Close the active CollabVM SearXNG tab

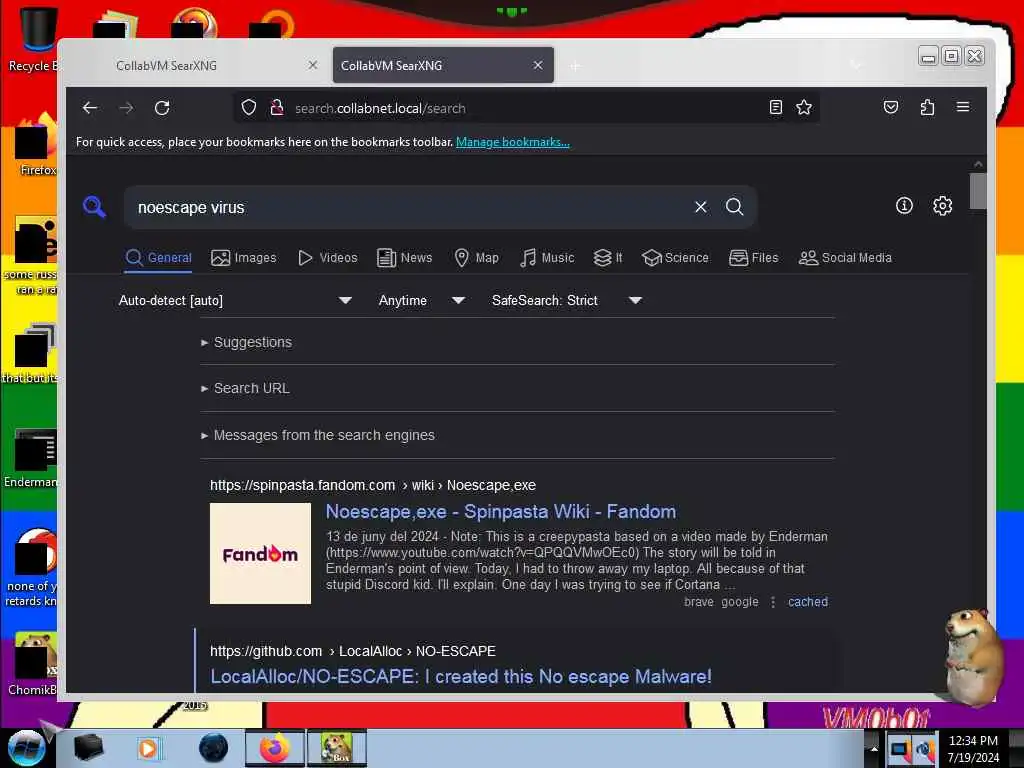(x=537, y=65)
